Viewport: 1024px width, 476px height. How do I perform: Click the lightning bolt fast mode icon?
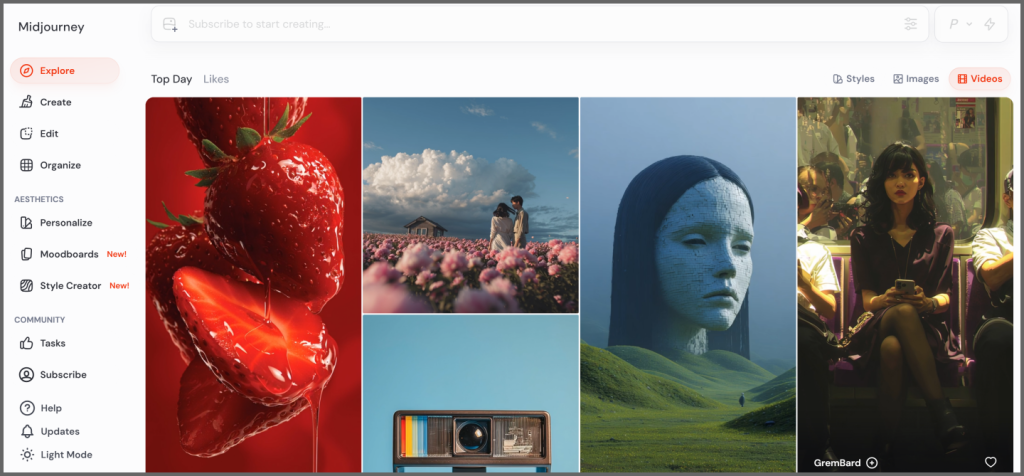click(x=989, y=24)
